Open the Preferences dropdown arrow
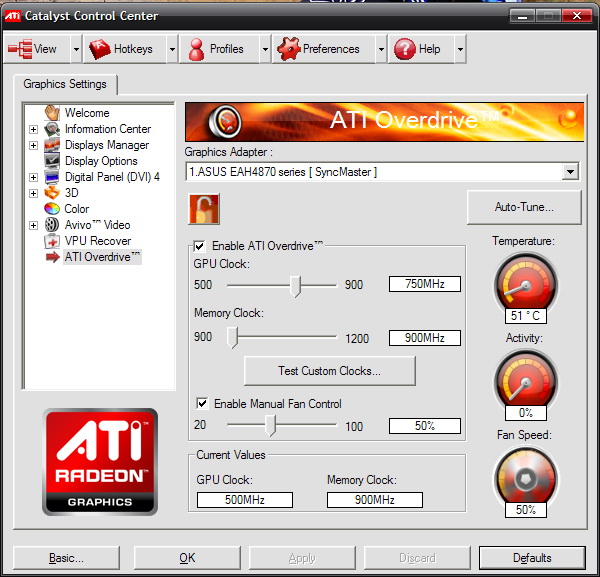Viewport: 600px width, 577px height. pos(381,49)
